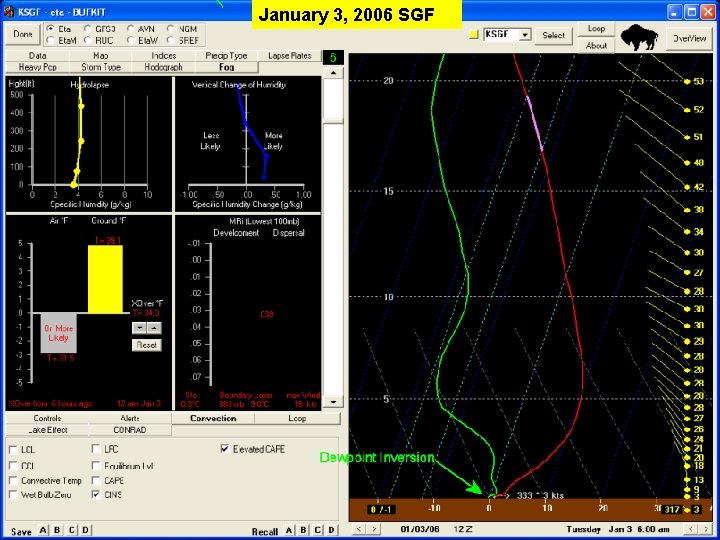This screenshot has width=720, height=540.
Task: Select the EtaW model radio button
Action: [130, 40]
